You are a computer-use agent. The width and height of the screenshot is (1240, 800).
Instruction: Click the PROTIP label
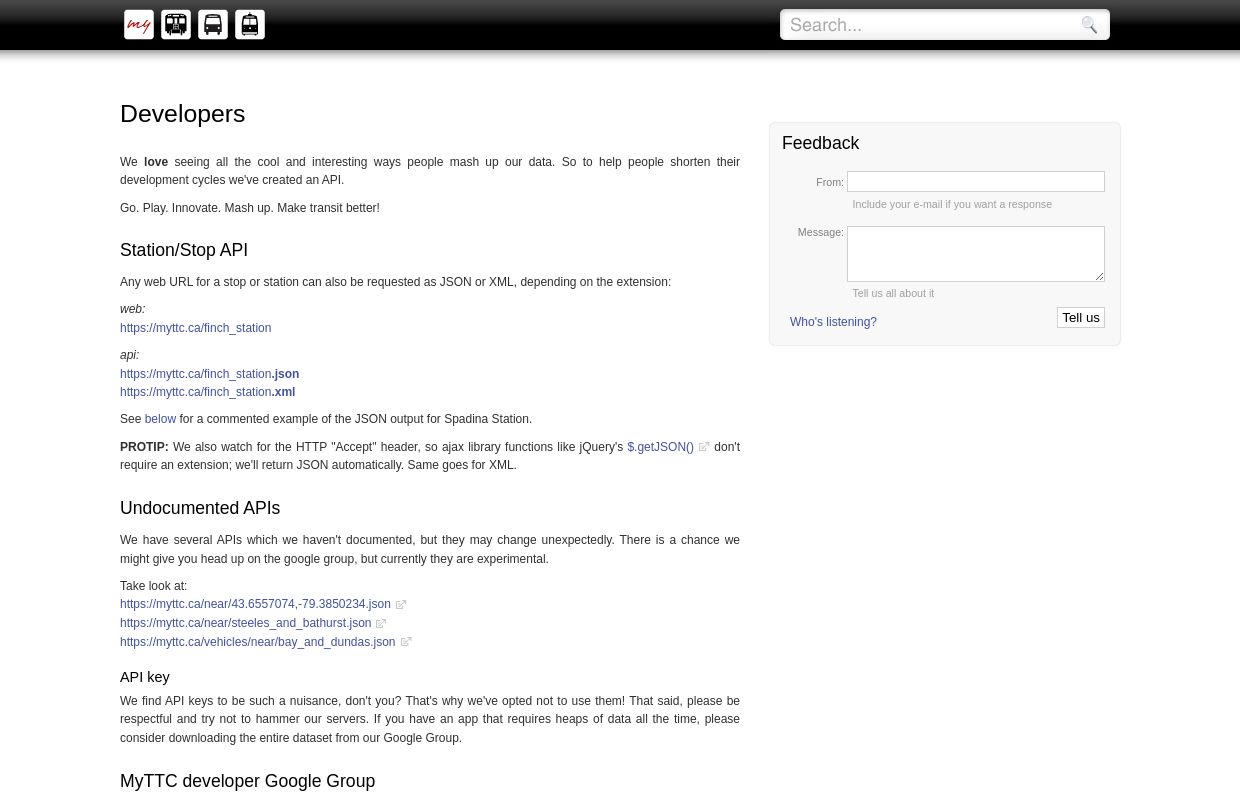coord(144,447)
